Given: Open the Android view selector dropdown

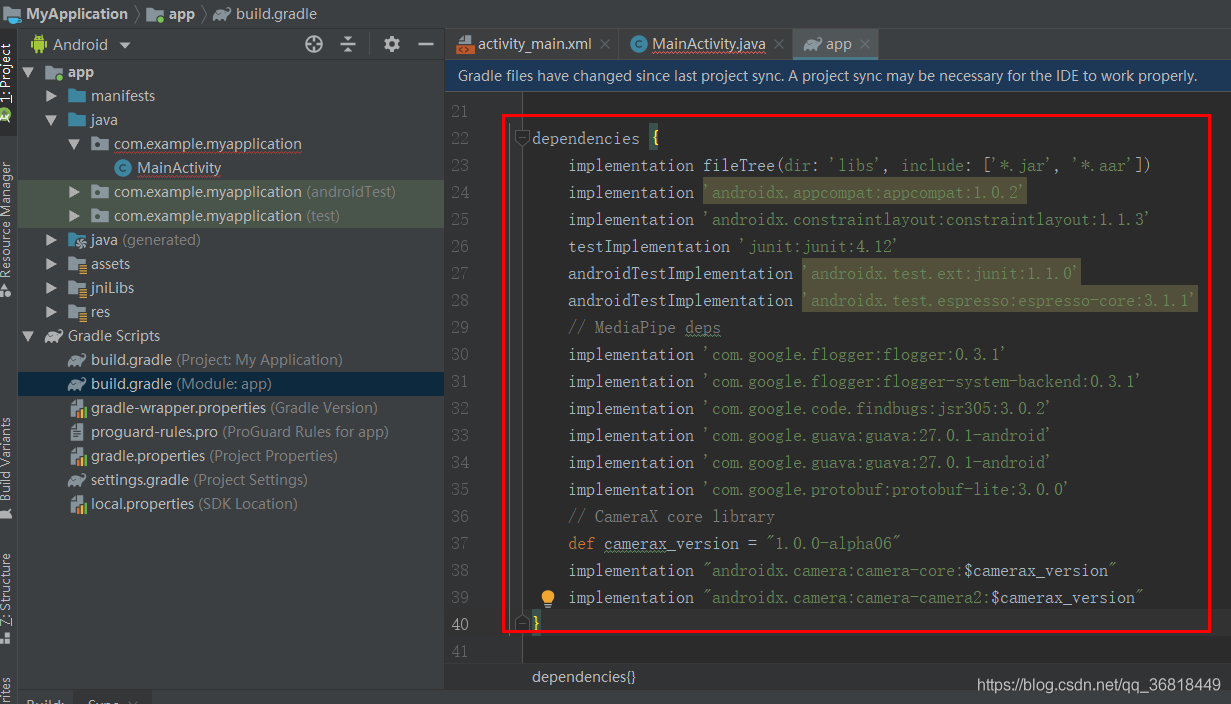Looking at the screenshot, I should point(81,44).
